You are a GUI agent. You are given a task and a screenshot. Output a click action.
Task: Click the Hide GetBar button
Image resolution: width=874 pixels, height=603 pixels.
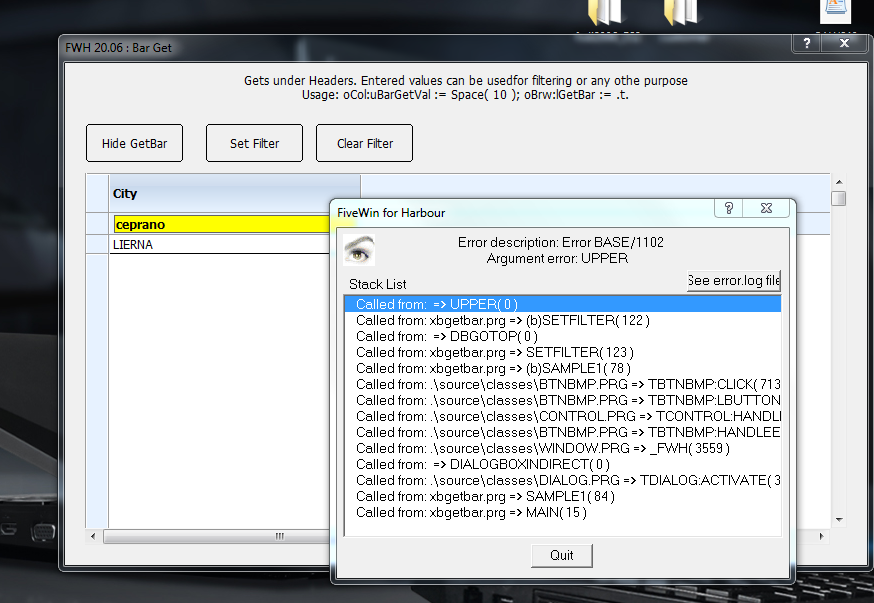click(x=134, y=143)
